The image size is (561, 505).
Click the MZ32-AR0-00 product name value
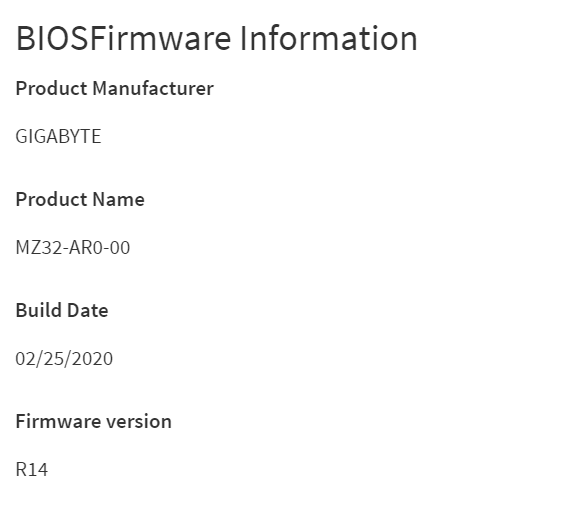[x=73, y=247]
